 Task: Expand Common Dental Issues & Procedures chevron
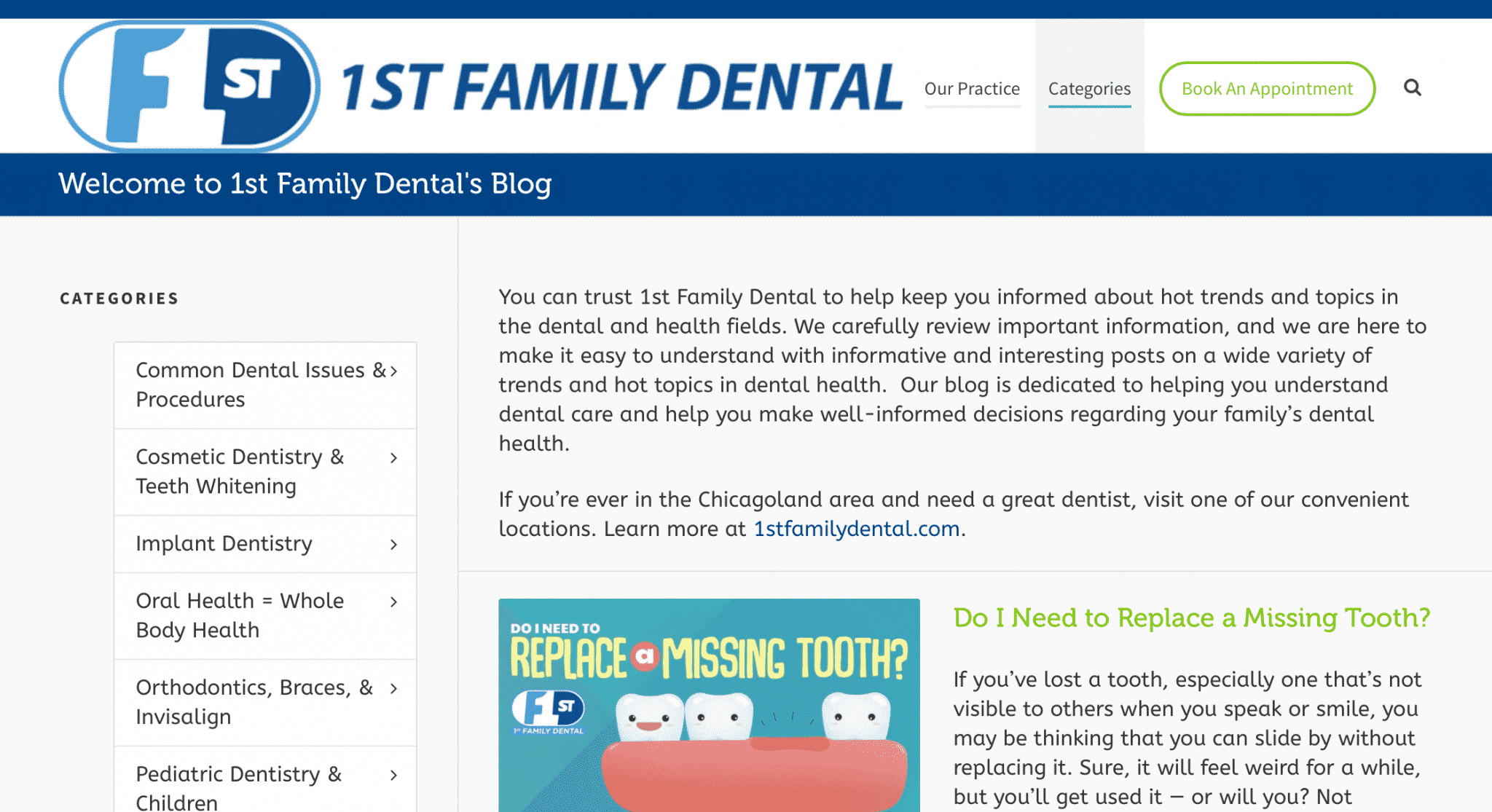pyautogui.click(x=393, y=371)
